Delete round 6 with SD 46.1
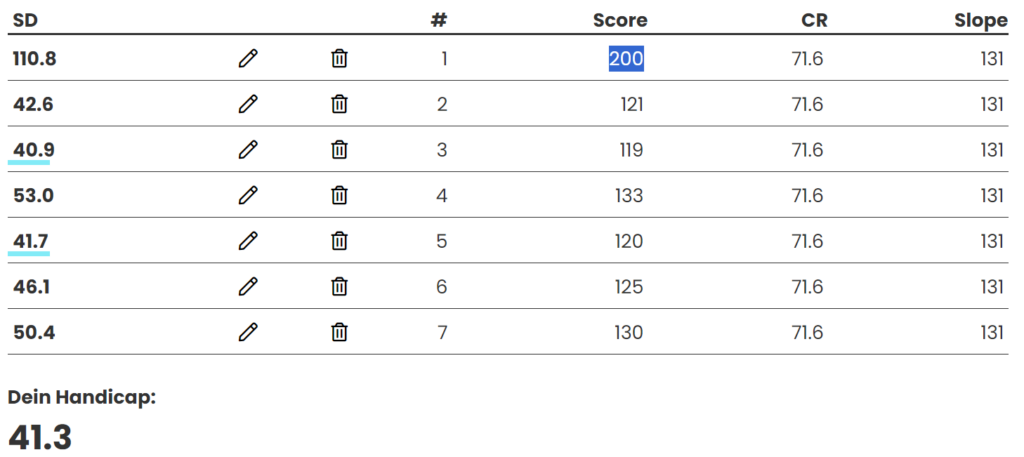Image resolution: width=1024 pixels, height=457 pixels. pyautogui.click(x=339, y=287)
